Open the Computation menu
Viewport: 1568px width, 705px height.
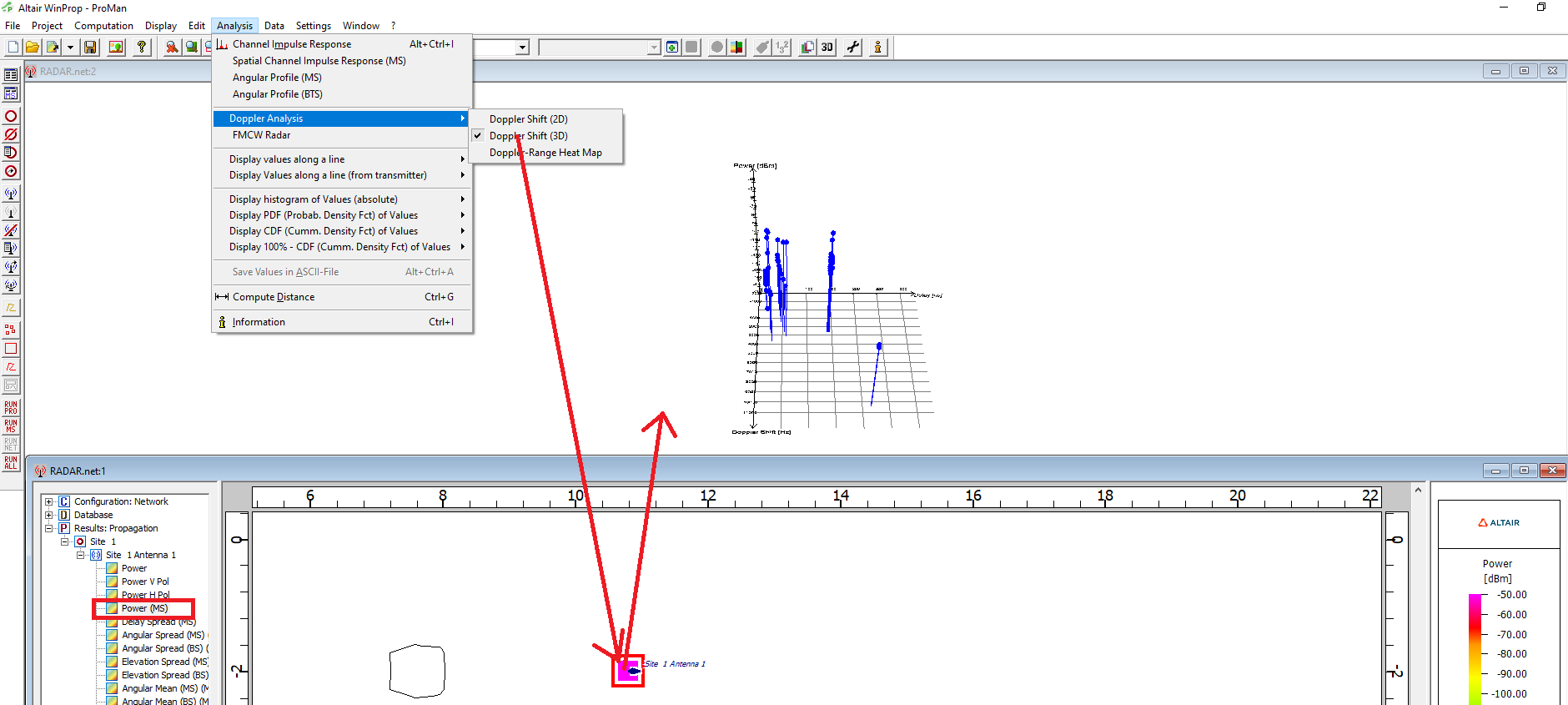coord(103,26)
